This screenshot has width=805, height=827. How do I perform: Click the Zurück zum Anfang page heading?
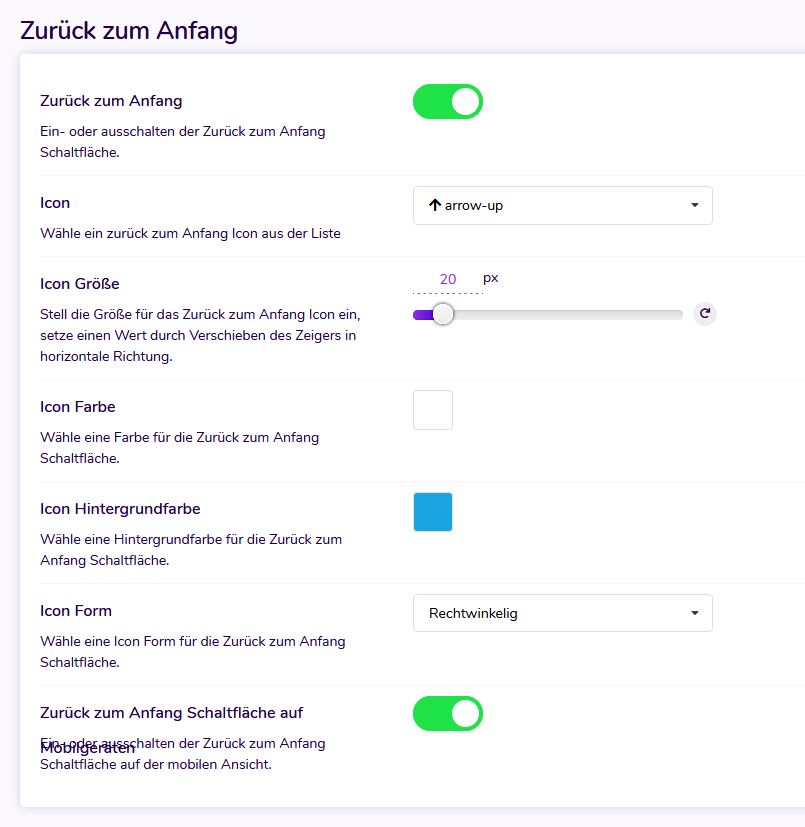tap(129, 30)
